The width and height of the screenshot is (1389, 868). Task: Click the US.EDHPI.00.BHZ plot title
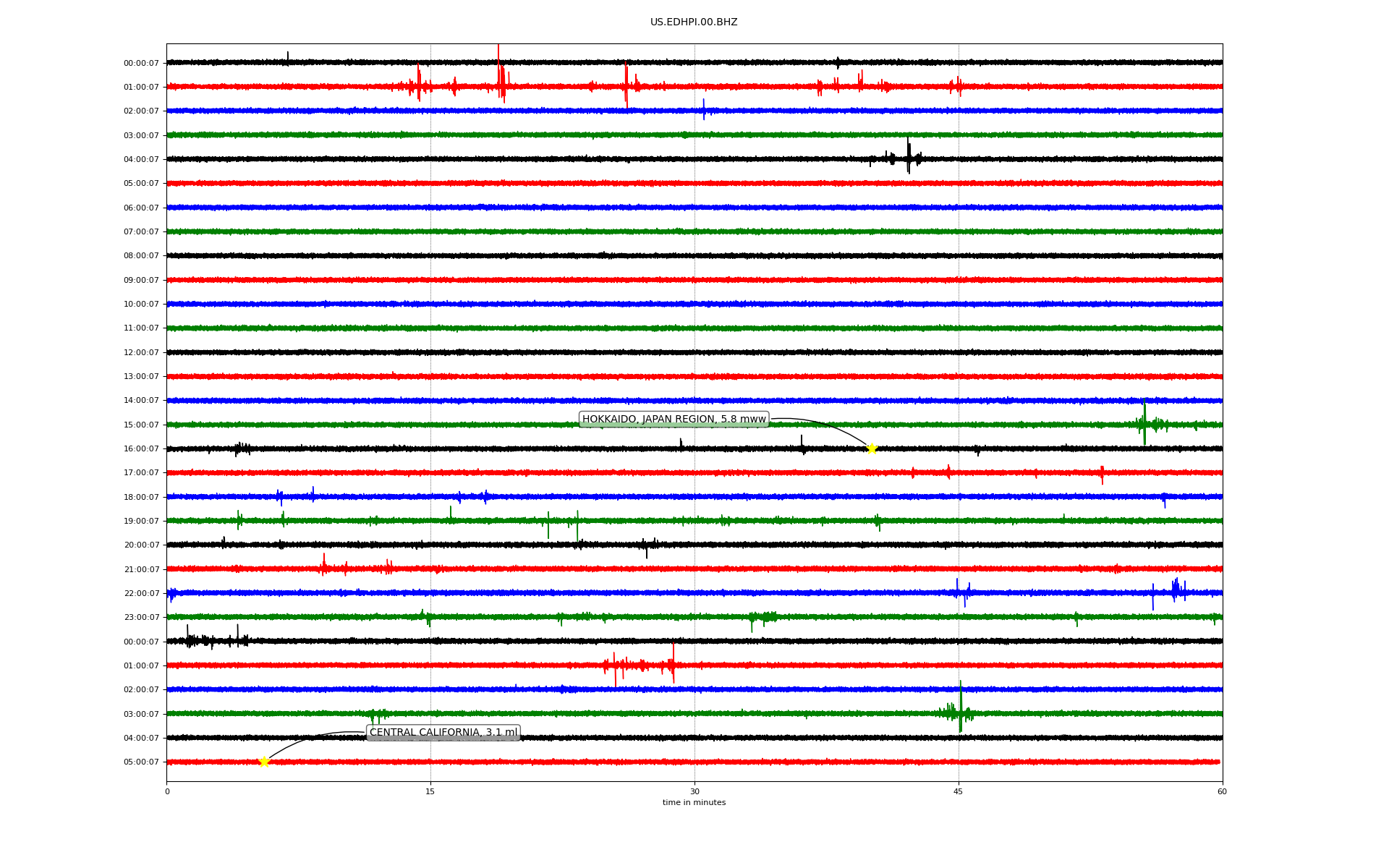pos(694,22)
